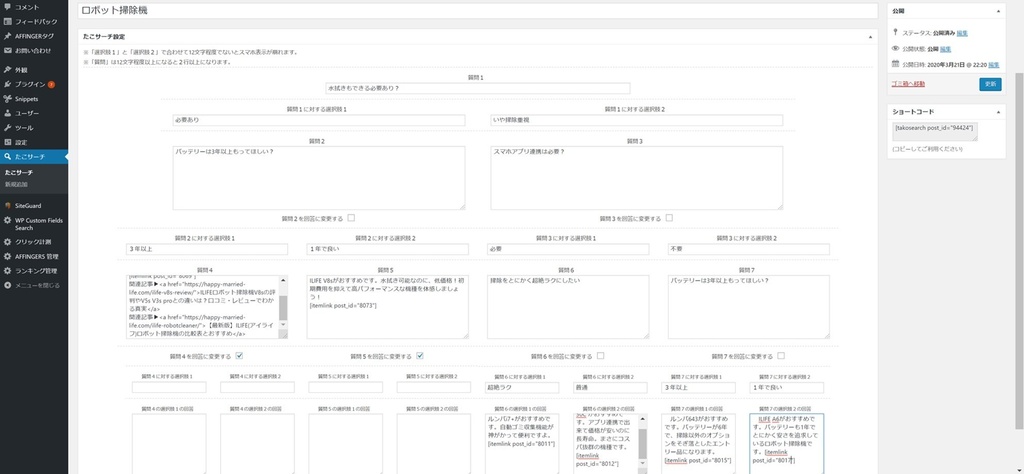Click the plugin update count badge
Image resolution: width=1024 pixels, height=474 pixels.
click(x=51, y=84)
